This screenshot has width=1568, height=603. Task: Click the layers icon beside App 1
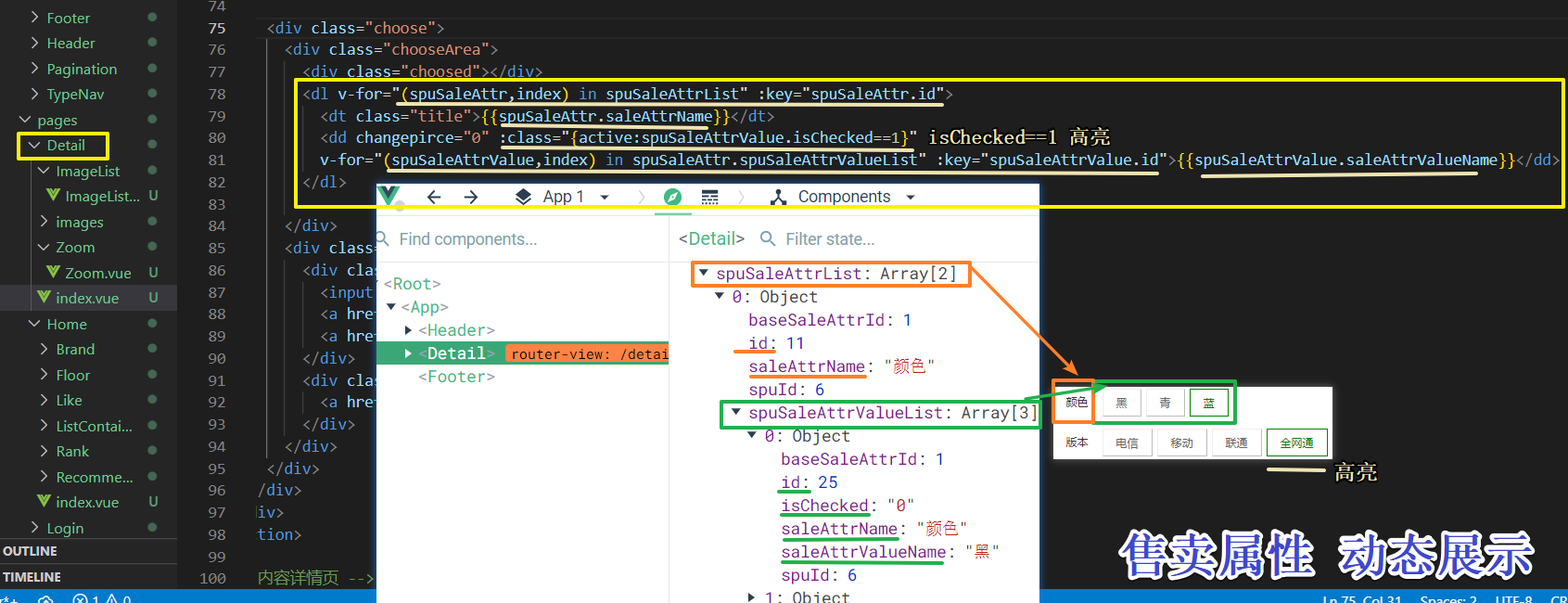[x=523, y=197]
